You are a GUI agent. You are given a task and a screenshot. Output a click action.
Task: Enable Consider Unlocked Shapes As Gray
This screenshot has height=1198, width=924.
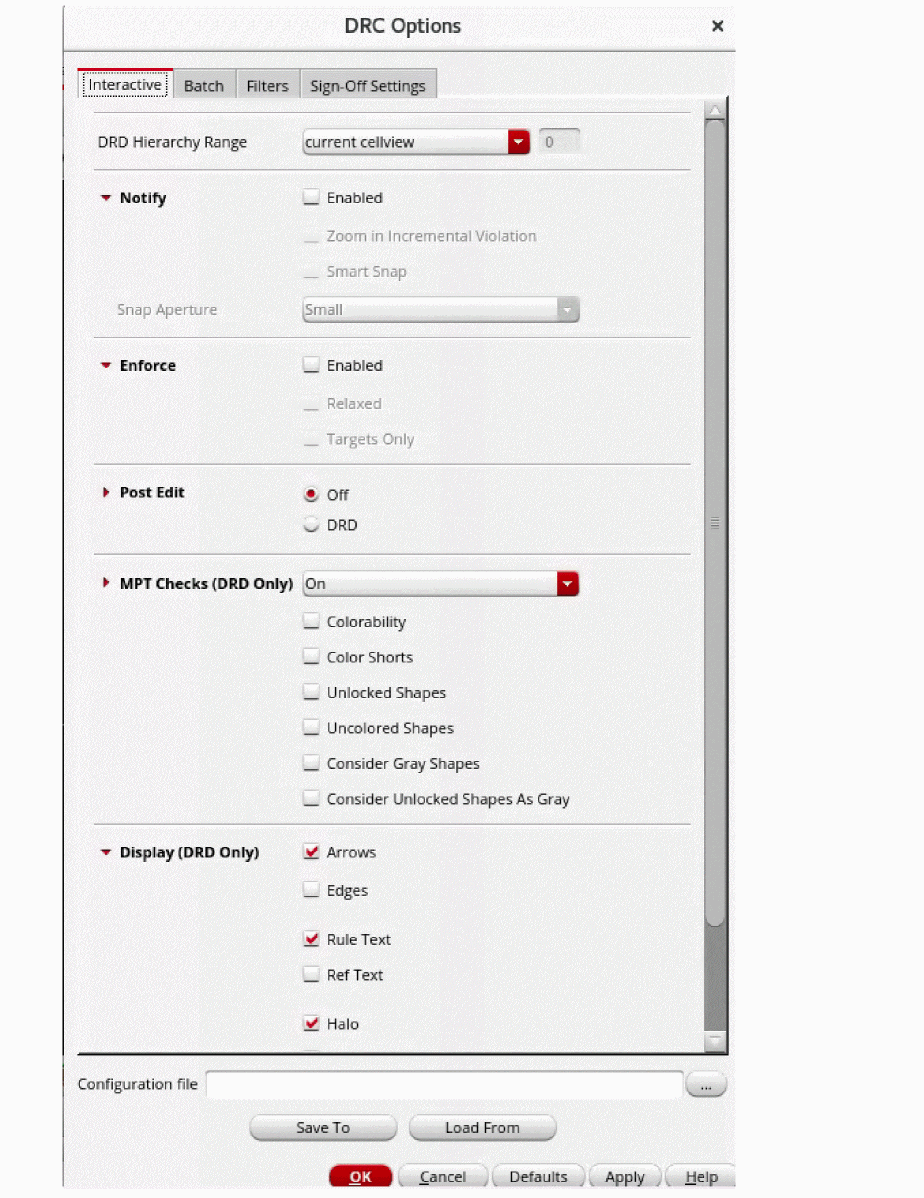click(311, 798)
